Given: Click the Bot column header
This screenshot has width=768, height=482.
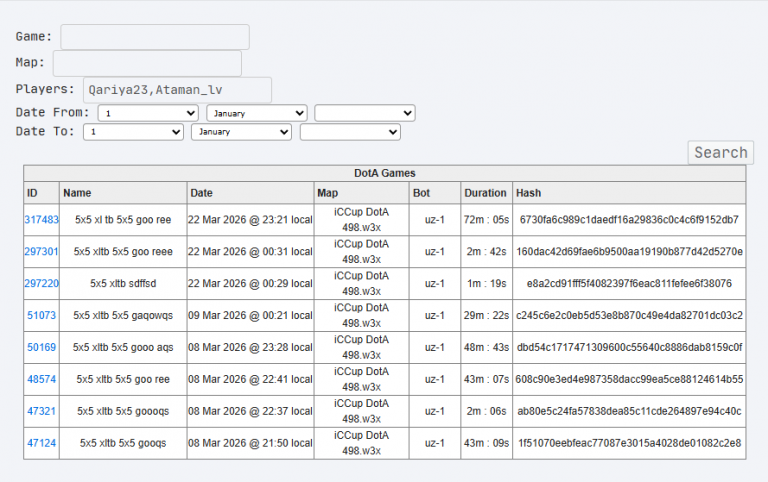Looking at the screenshot, I should 435,193.
